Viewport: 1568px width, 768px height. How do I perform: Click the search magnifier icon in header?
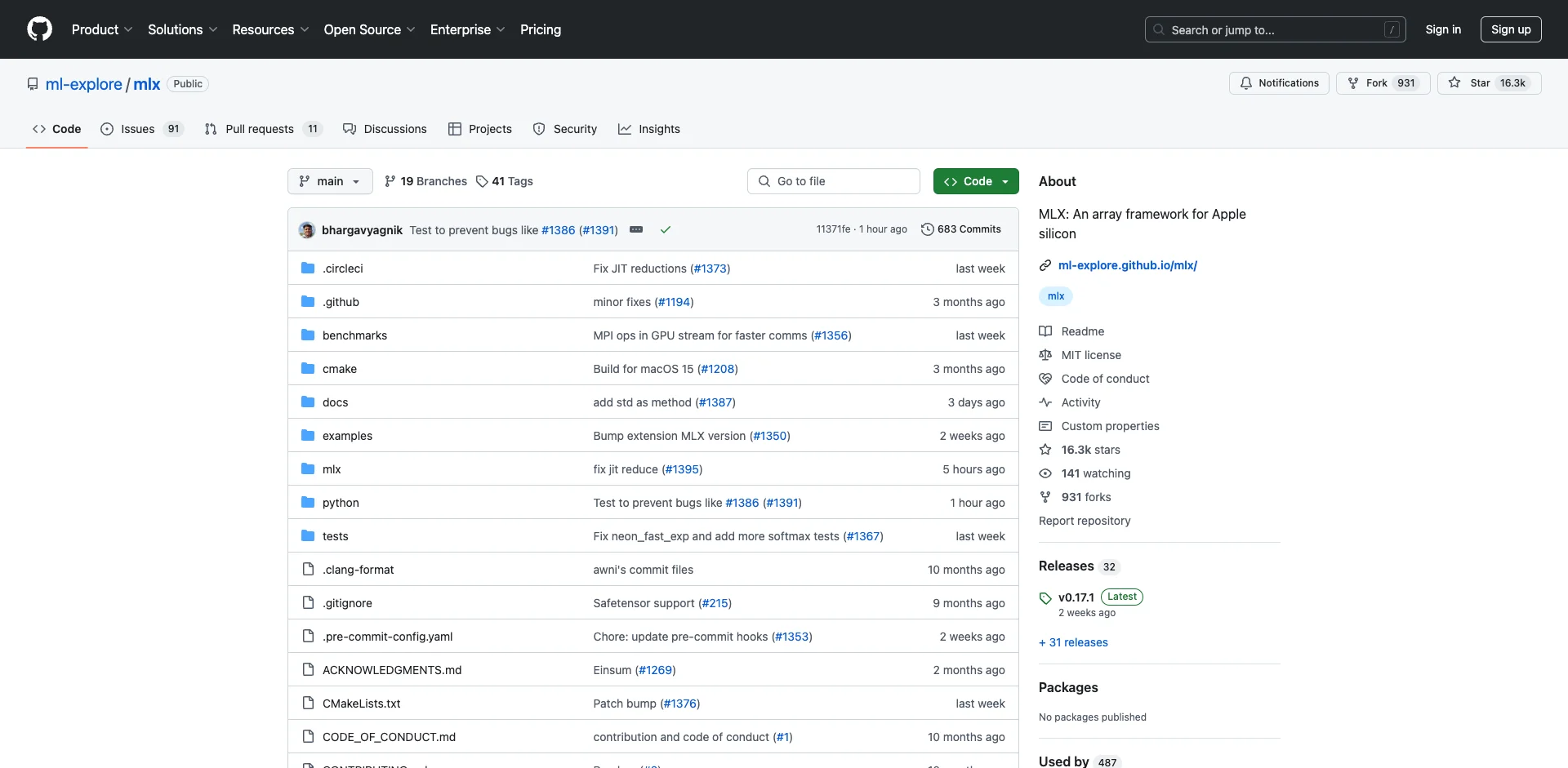[1159, 29]
